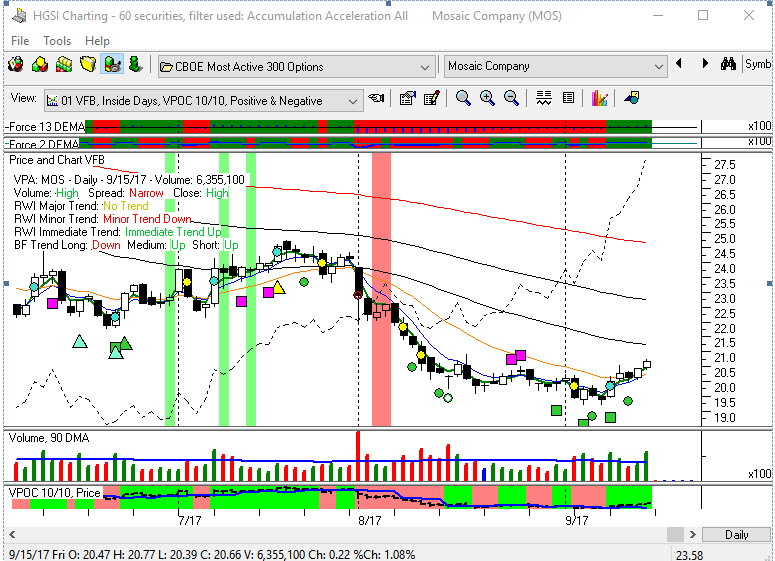775x561 pixels.
Task: Click the Force 2 DEMA panel label
Action: [43, 144]
